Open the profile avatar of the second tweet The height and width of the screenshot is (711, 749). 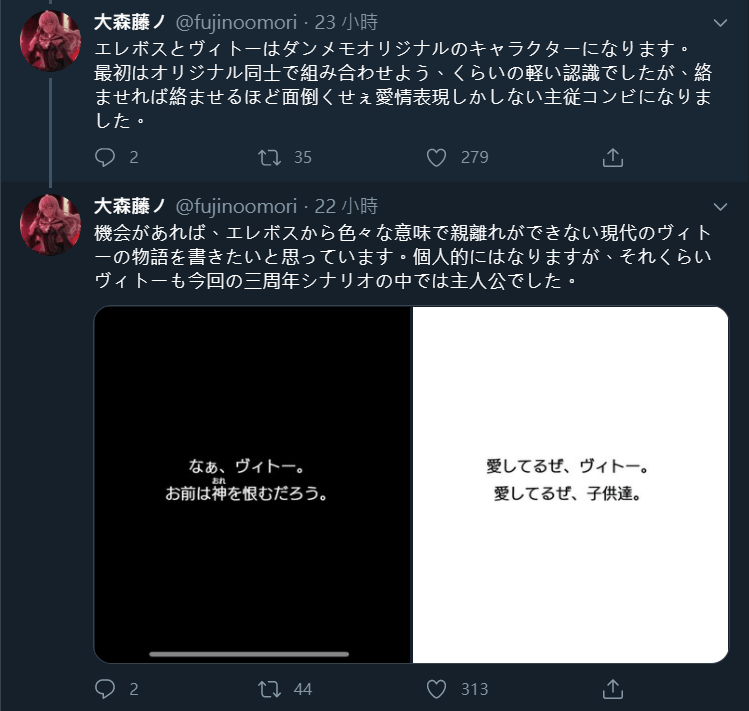click(50, 225)
